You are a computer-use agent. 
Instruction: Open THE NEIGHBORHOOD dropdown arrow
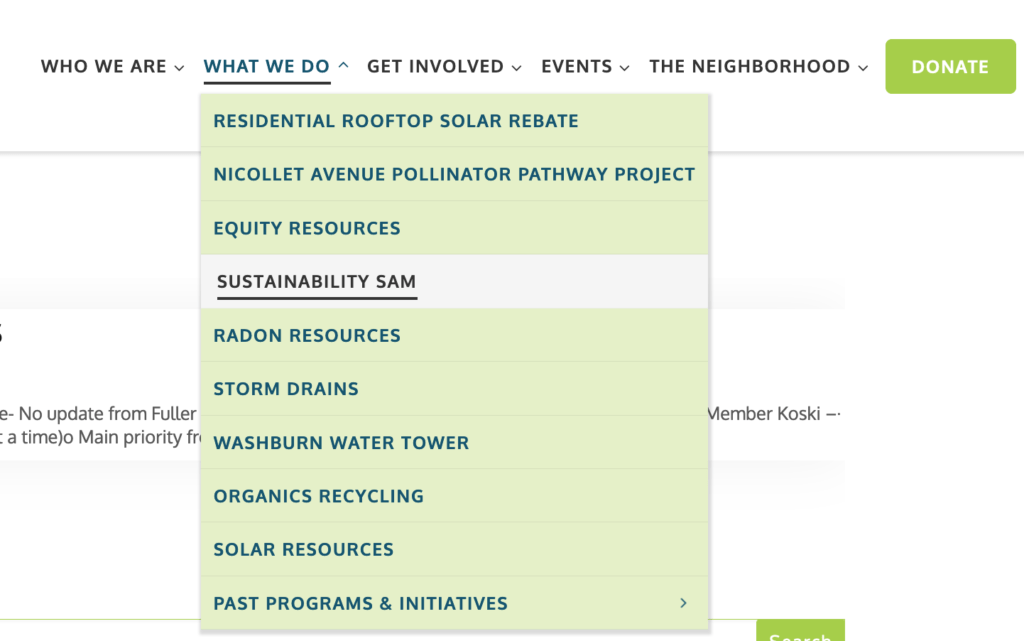[x=864, y=66]
